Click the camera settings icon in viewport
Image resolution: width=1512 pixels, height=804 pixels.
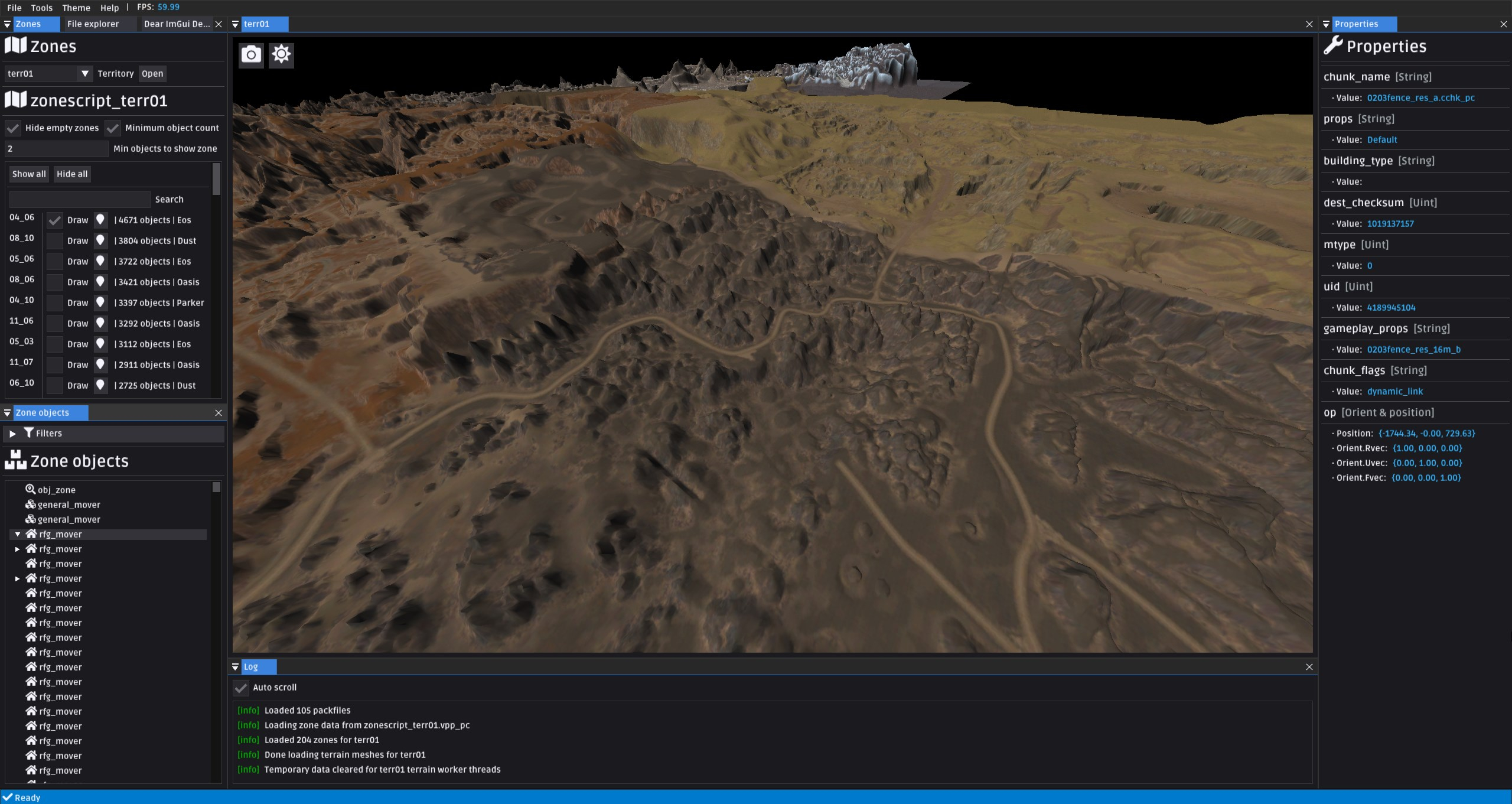tap(251, 55)
